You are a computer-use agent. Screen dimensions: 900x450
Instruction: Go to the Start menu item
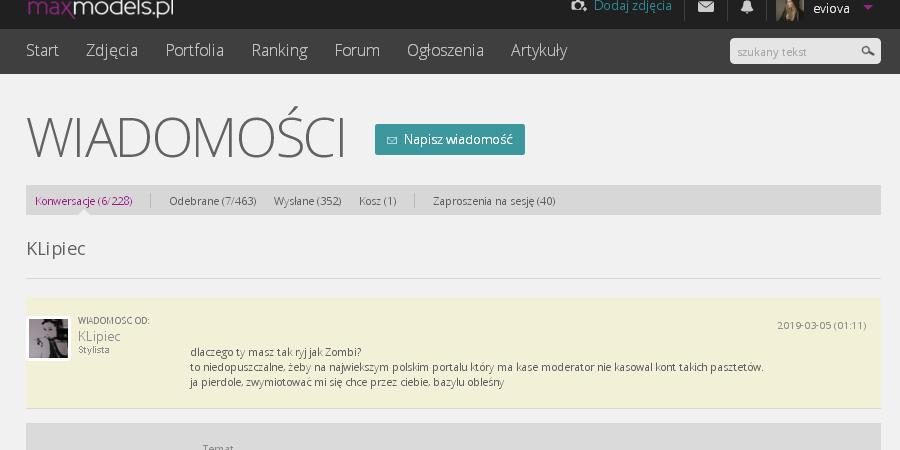[x=42, y=51]
